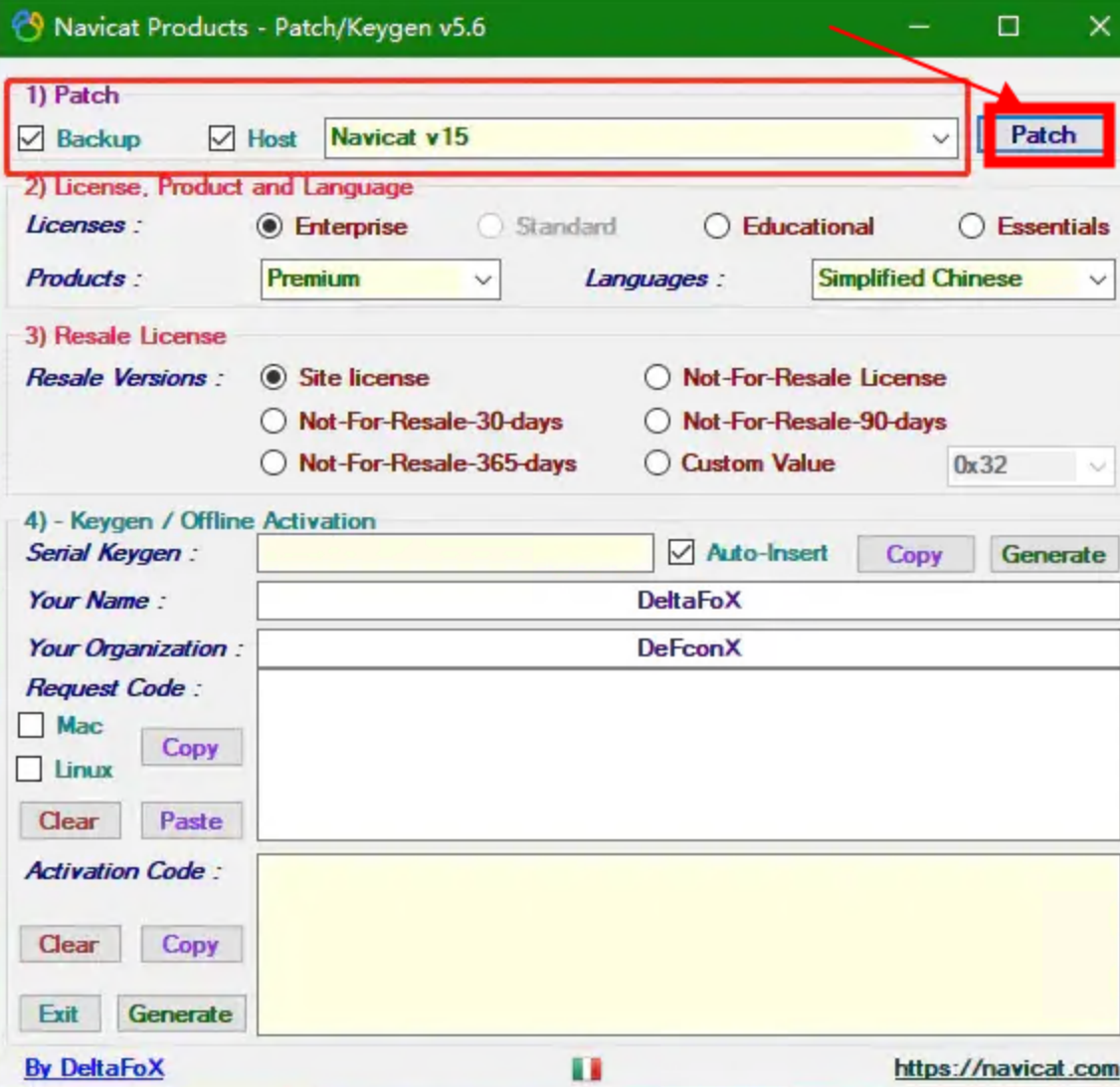Close the Patch/Keygen window
Image resolution: width=1120 pixels, height=1087 pixels.
coord(1100,27)
